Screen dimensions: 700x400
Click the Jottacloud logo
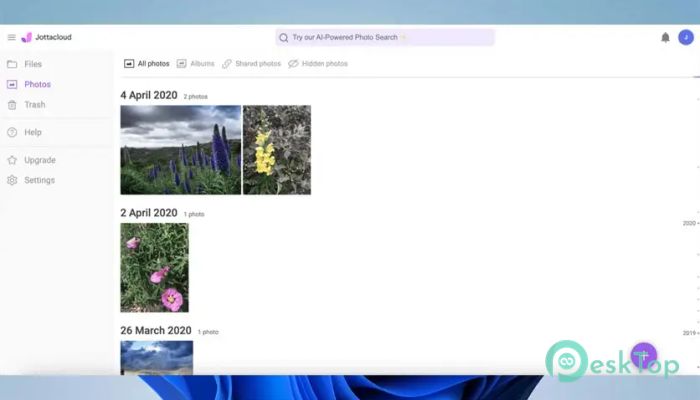27,37
